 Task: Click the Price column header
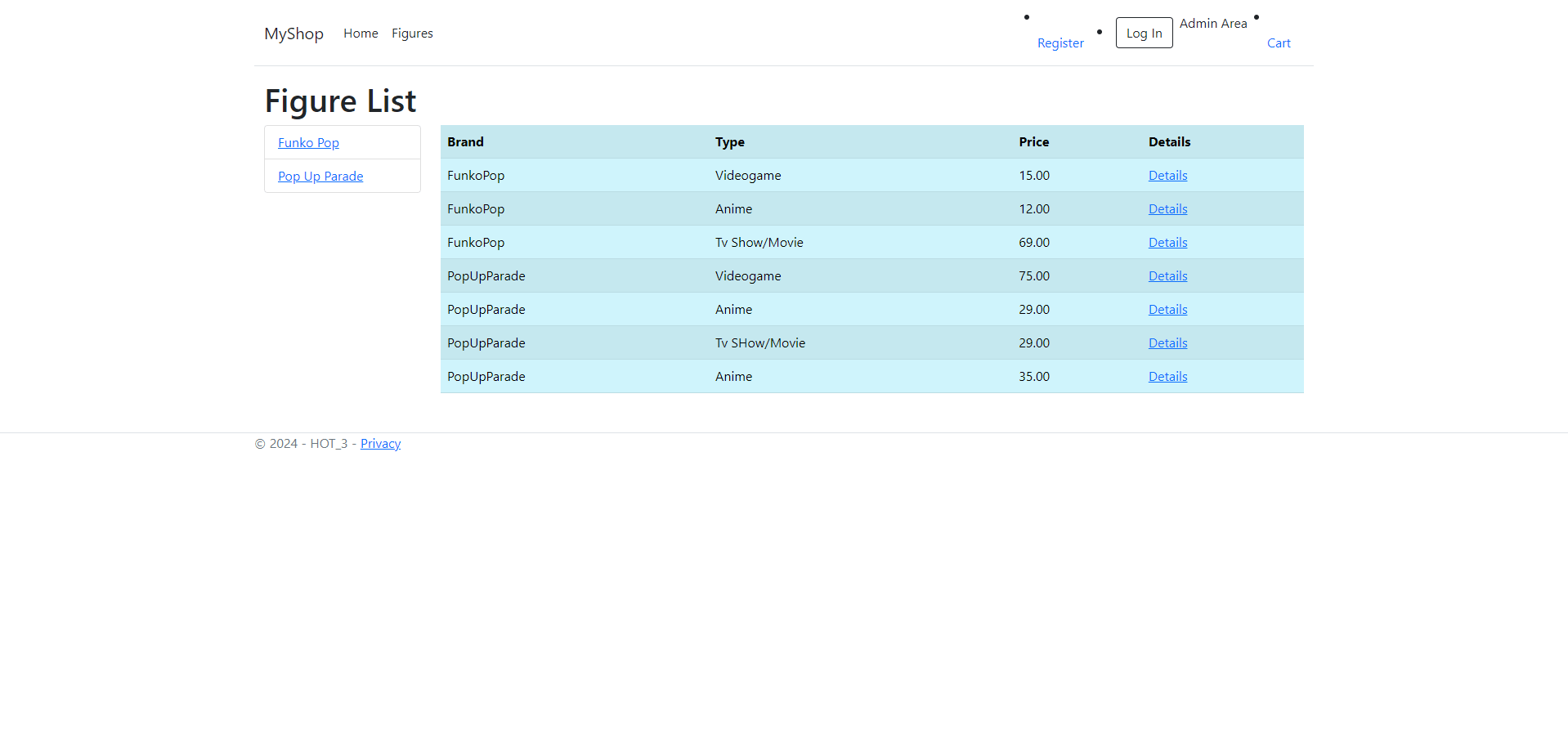(1033, 141)
